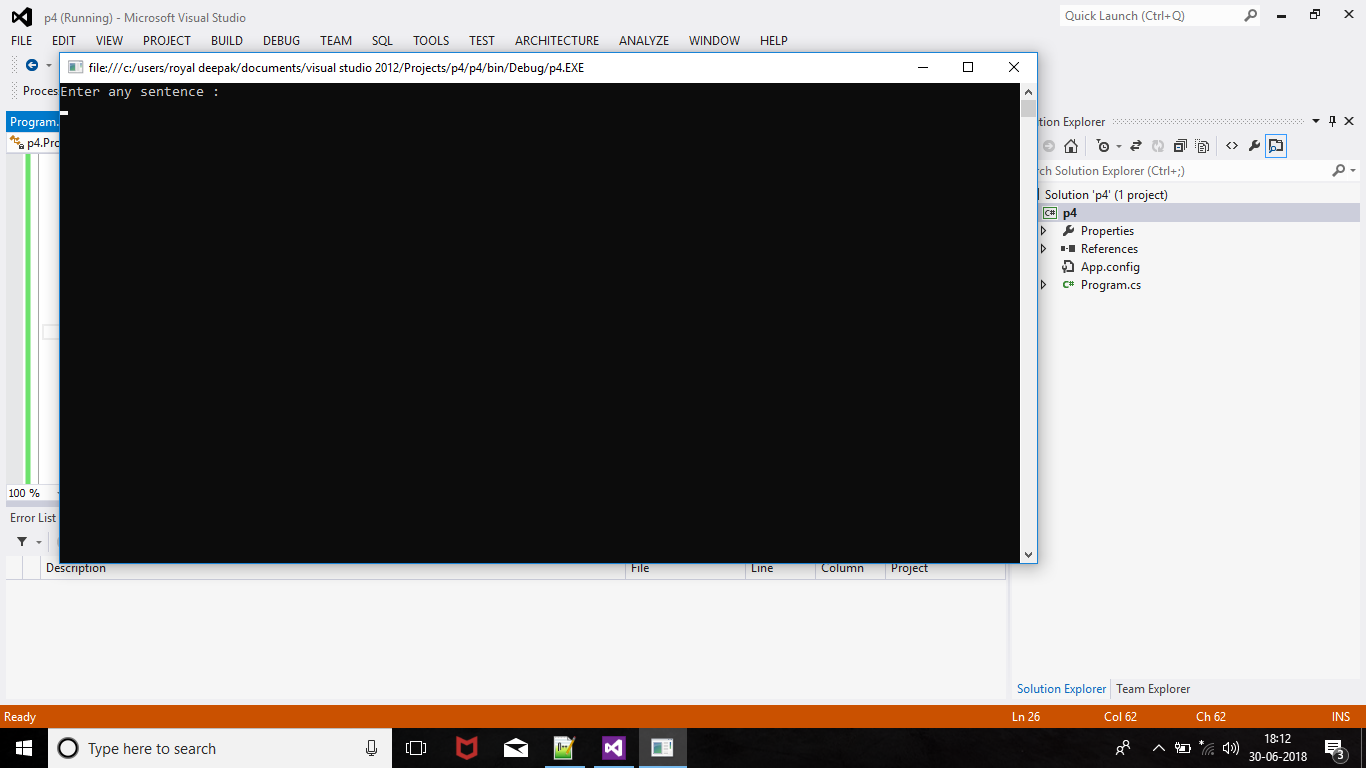1366x768 pixels.
Task: Click the Description column header in Error List
Action: click(x=76, y=568)
